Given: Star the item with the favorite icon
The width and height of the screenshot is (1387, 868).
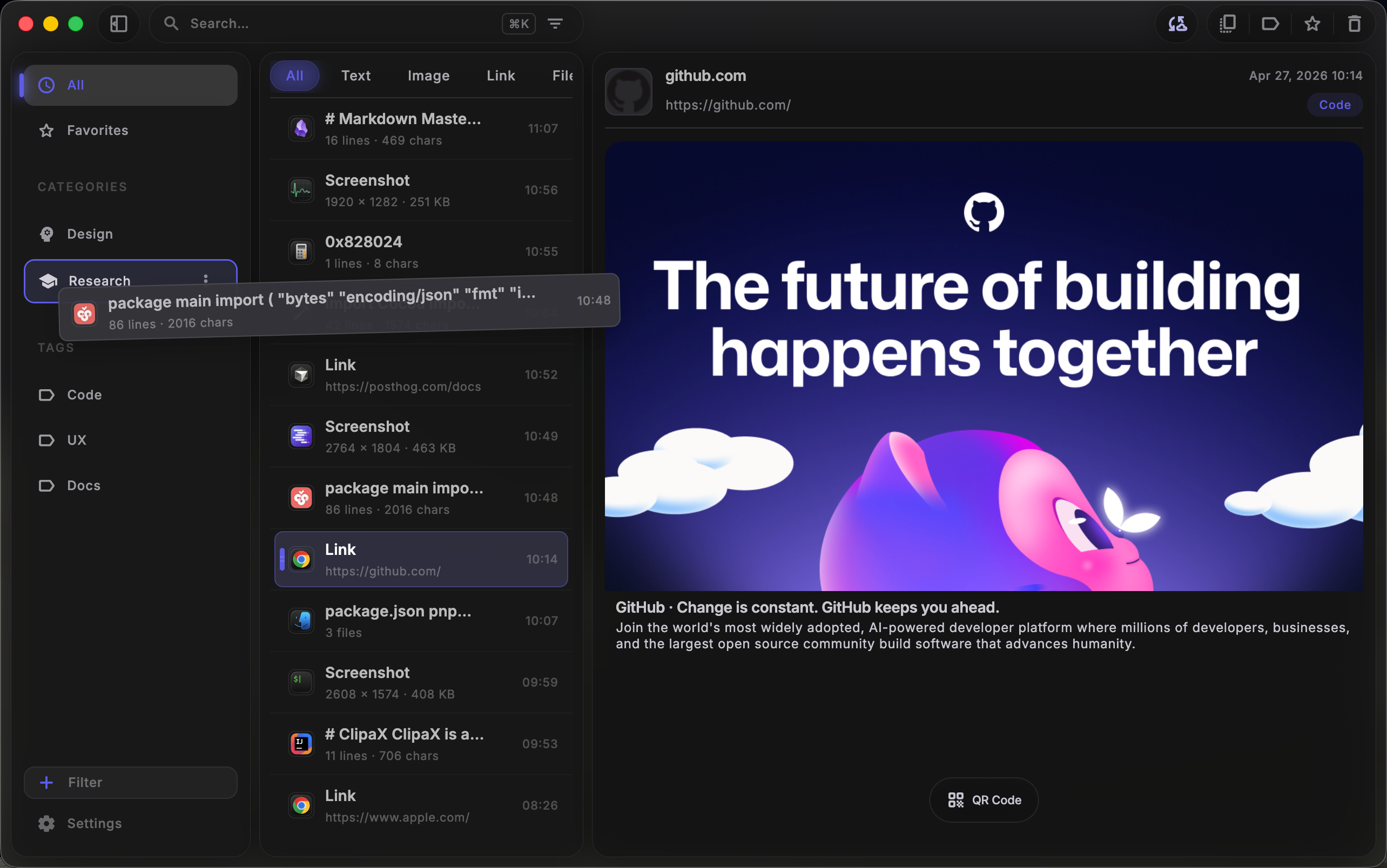Looking at the screenshot, I should point(1312,24).
